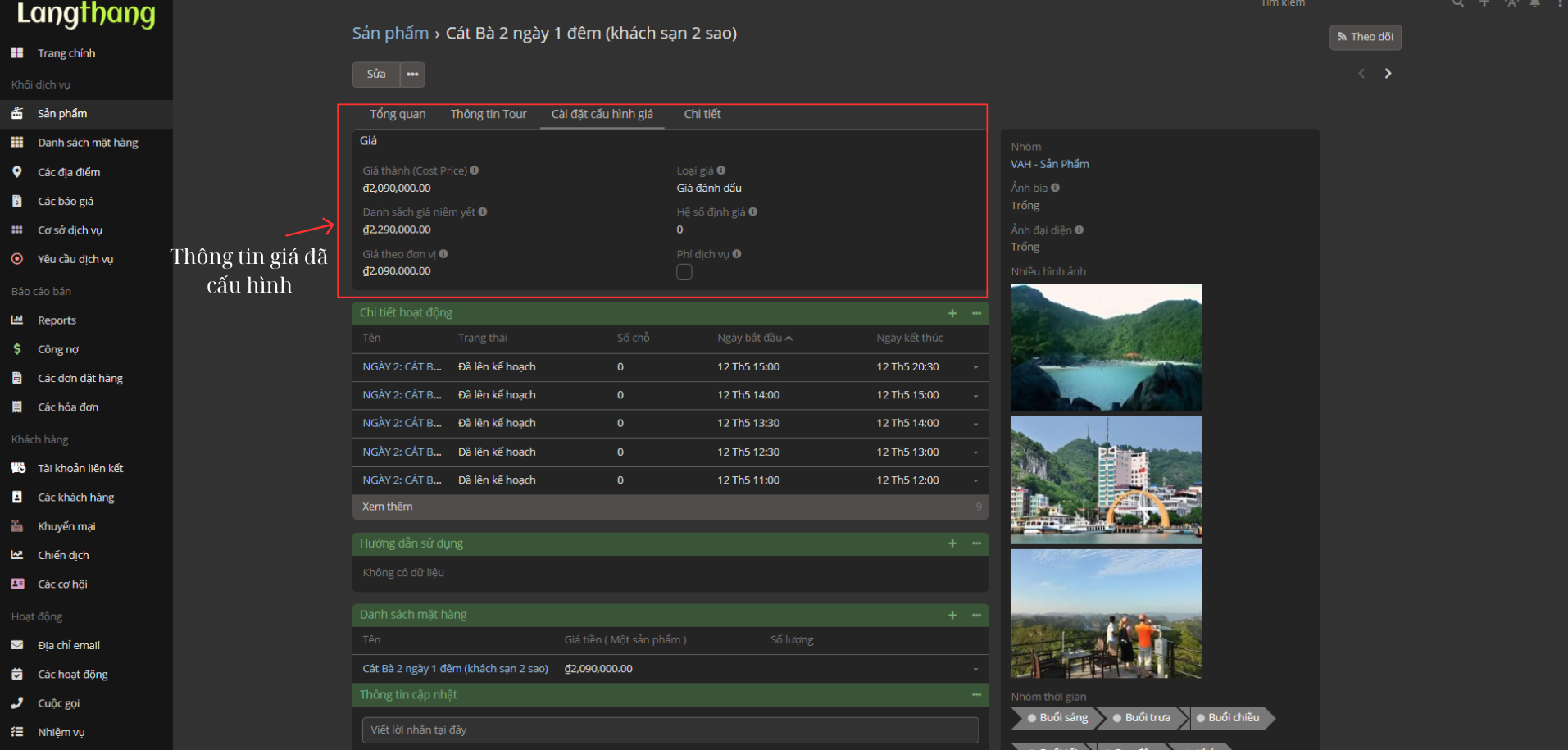Expand Xem thêm to show more activities
The image size is (1568, 750).
[x=388, y=507]
